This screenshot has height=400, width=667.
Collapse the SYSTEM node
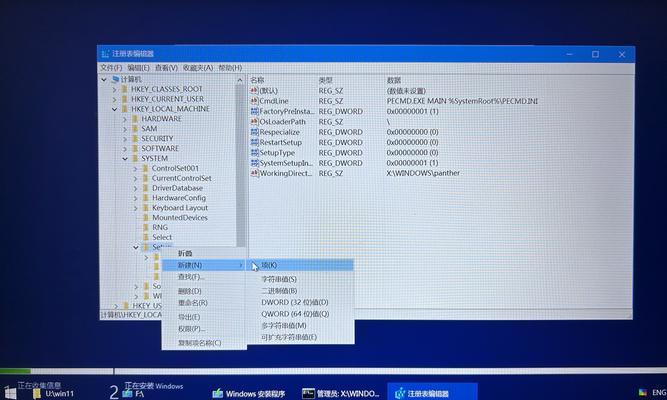(x=125, y=158)
